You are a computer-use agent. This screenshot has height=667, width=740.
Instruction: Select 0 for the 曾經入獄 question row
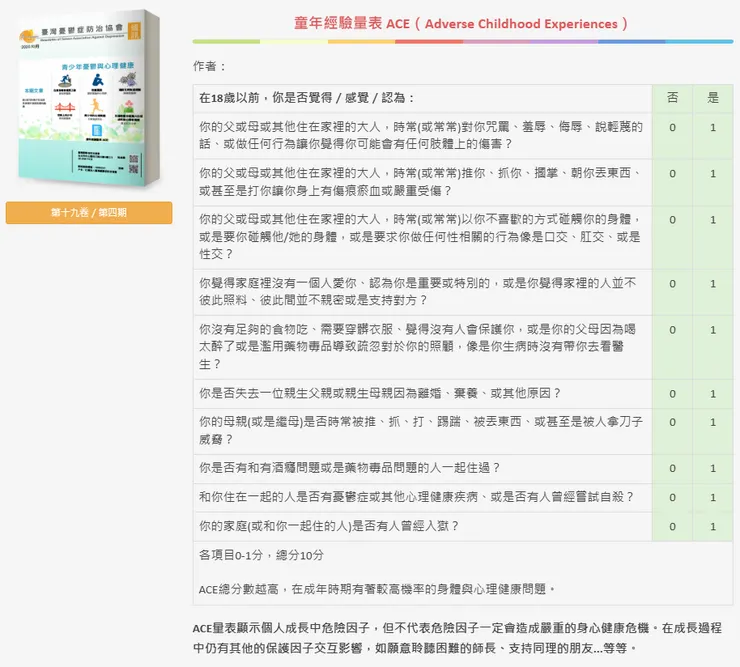coord(673,526)
